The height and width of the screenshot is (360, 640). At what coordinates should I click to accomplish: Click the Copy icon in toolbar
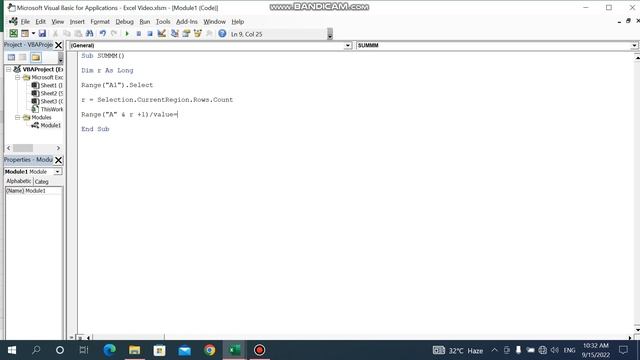(x=67, y=33)
